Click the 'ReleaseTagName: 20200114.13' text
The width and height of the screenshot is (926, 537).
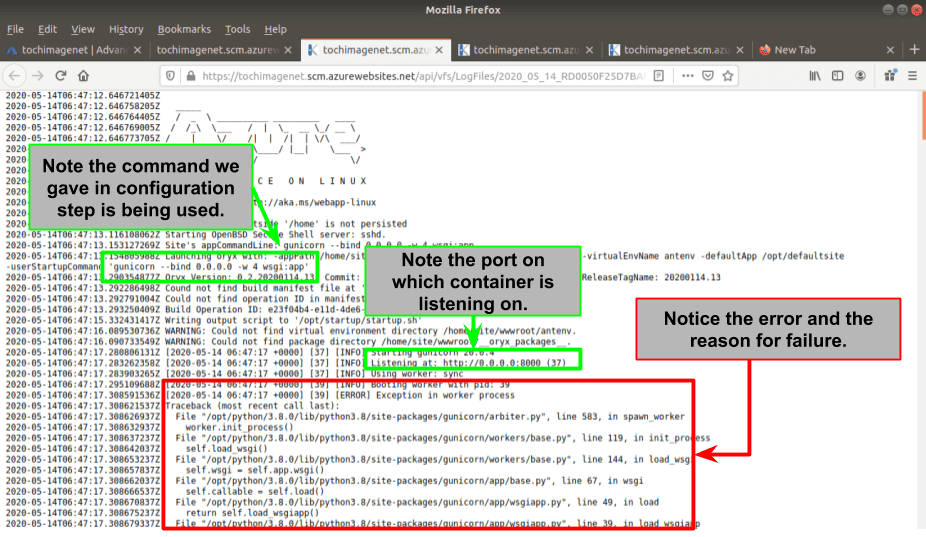[651, 277]
